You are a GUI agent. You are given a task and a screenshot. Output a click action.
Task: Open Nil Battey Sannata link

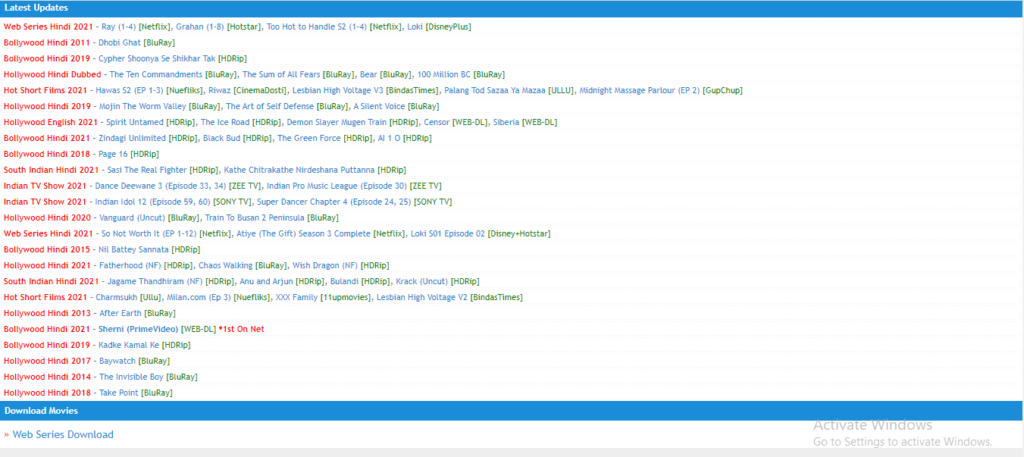pos(133,249)
